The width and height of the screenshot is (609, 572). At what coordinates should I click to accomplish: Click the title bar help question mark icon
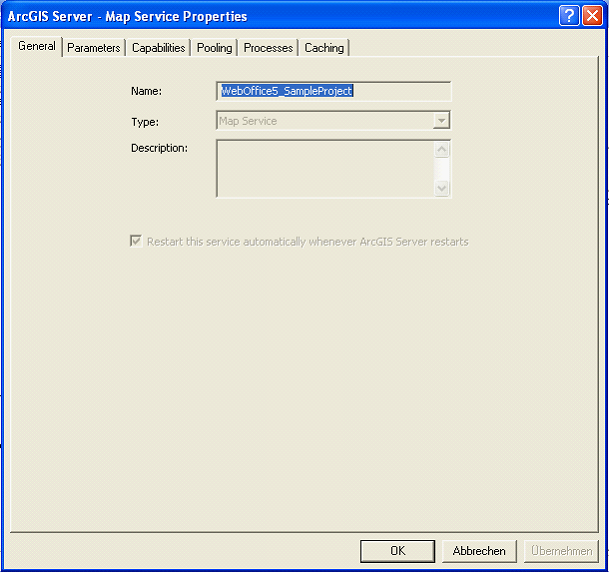(569, 16)
